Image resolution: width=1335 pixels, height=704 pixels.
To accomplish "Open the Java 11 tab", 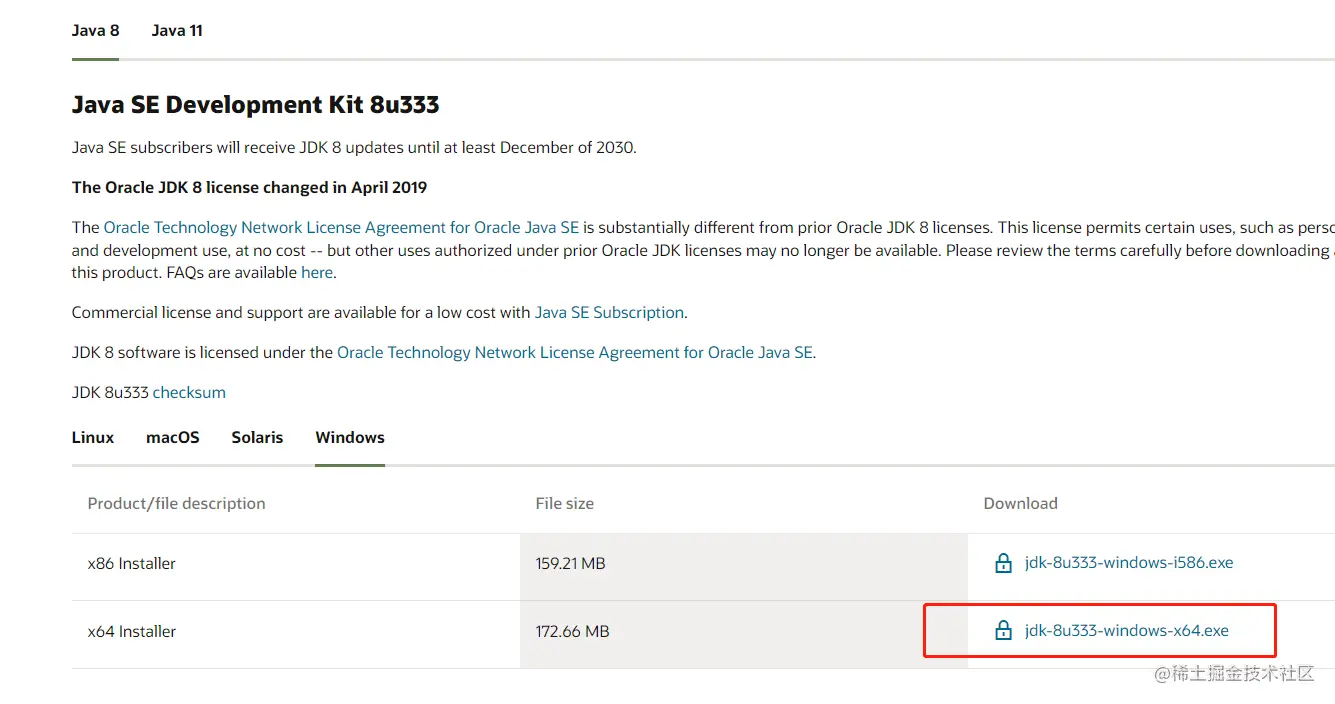I will coord(177,30).
